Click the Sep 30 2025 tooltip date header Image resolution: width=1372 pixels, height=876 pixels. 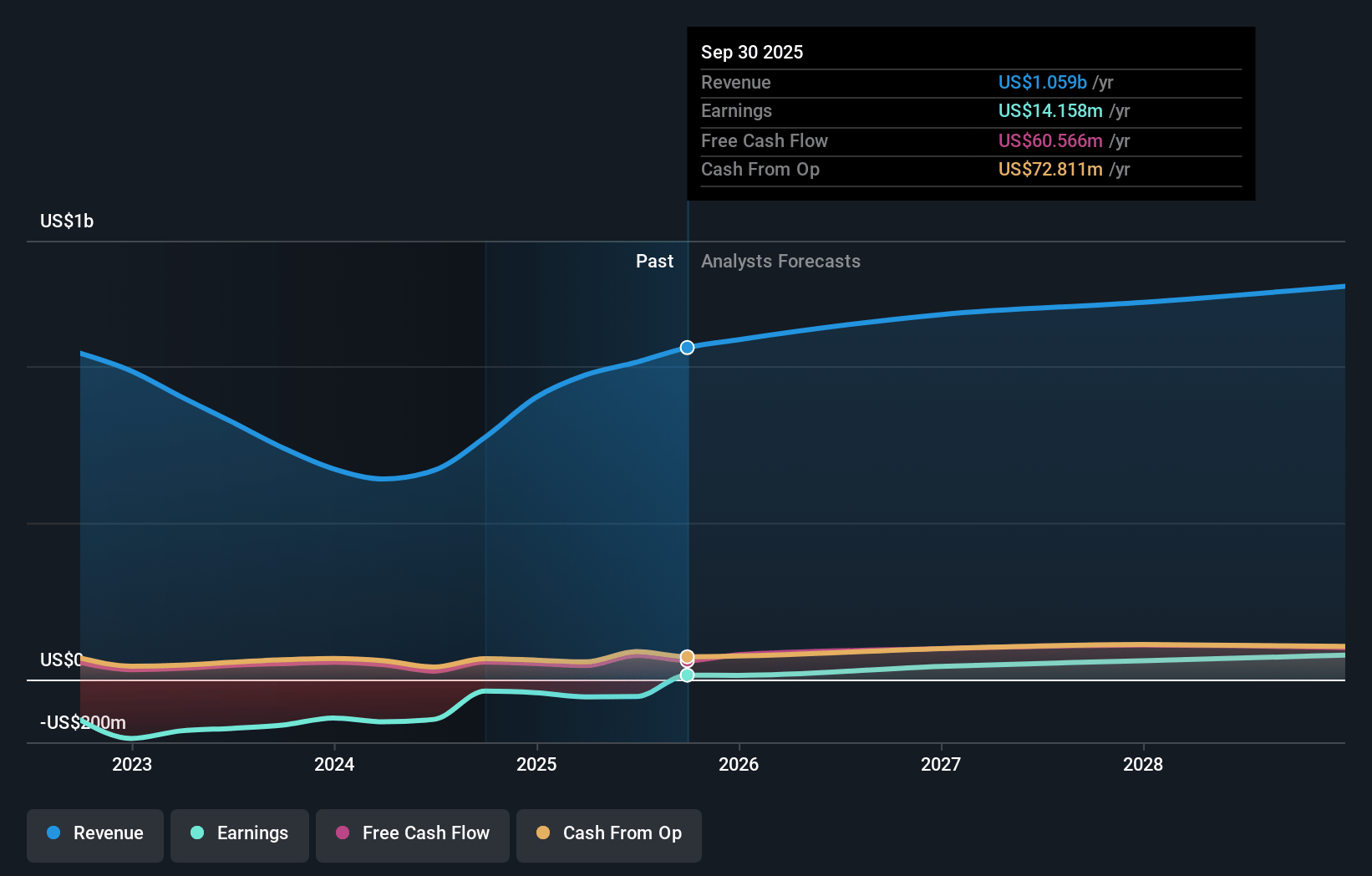click(x=752, y=53)
